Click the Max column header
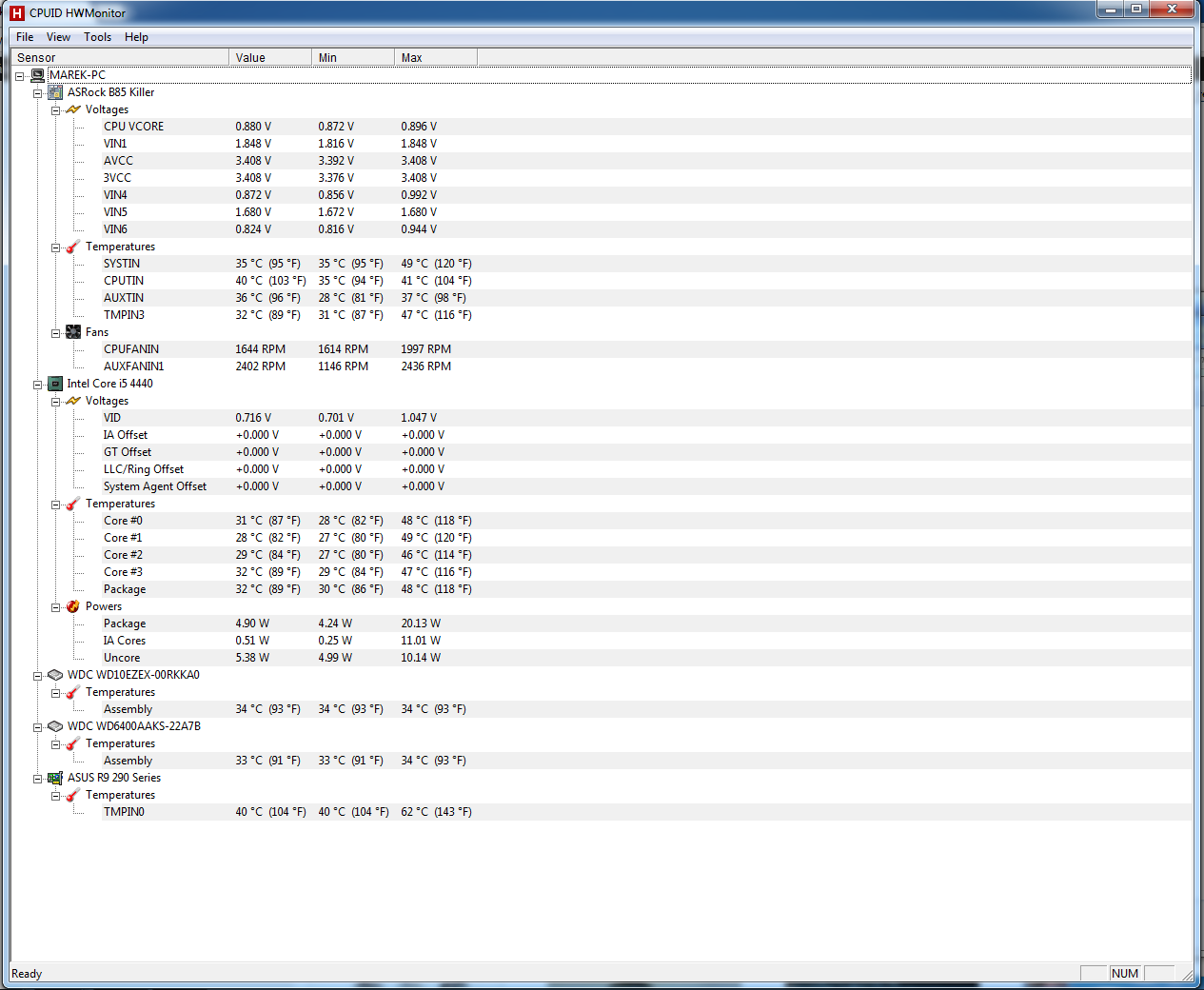 [x=436, y=57]
